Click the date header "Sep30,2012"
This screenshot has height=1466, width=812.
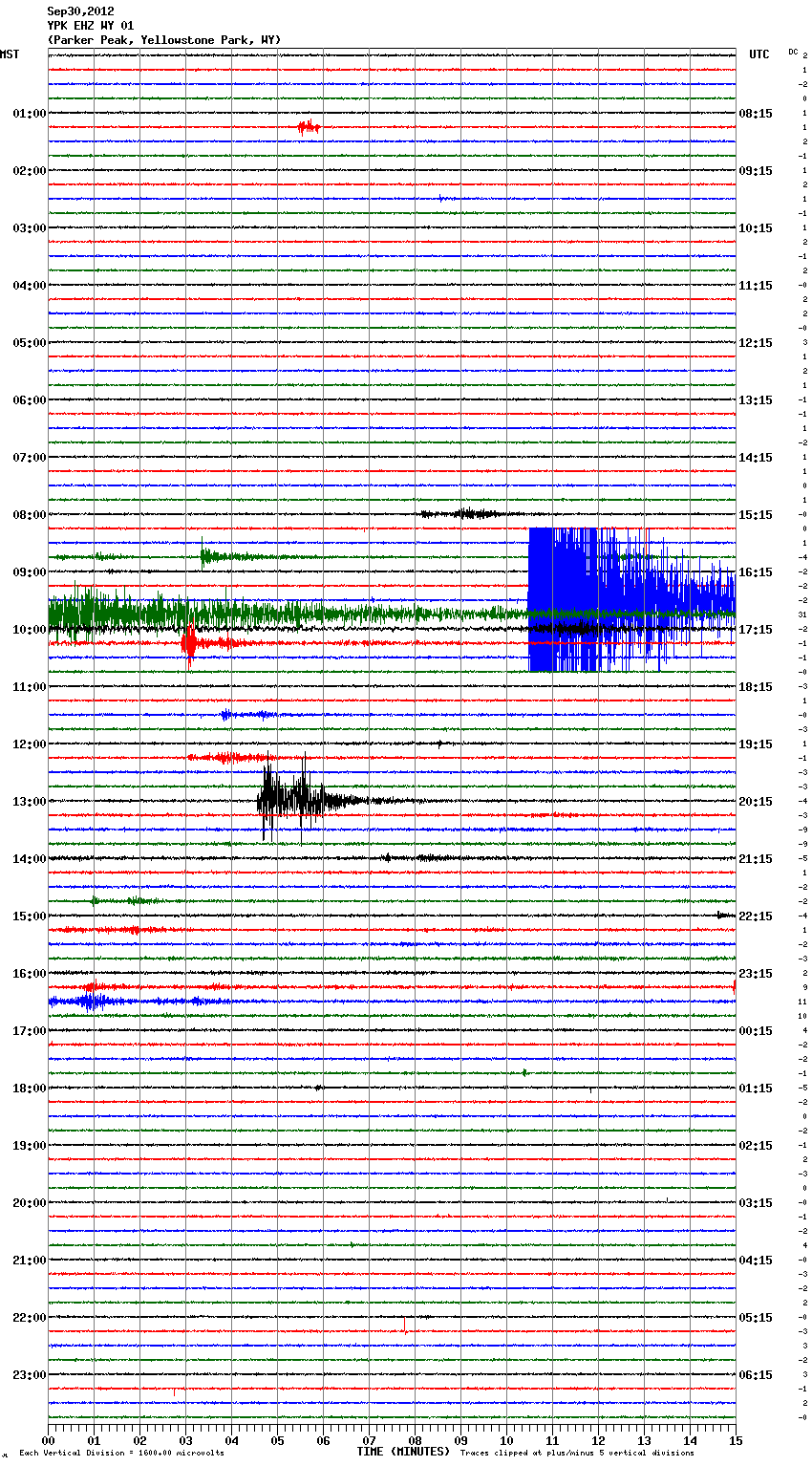[x=80, y=11]
